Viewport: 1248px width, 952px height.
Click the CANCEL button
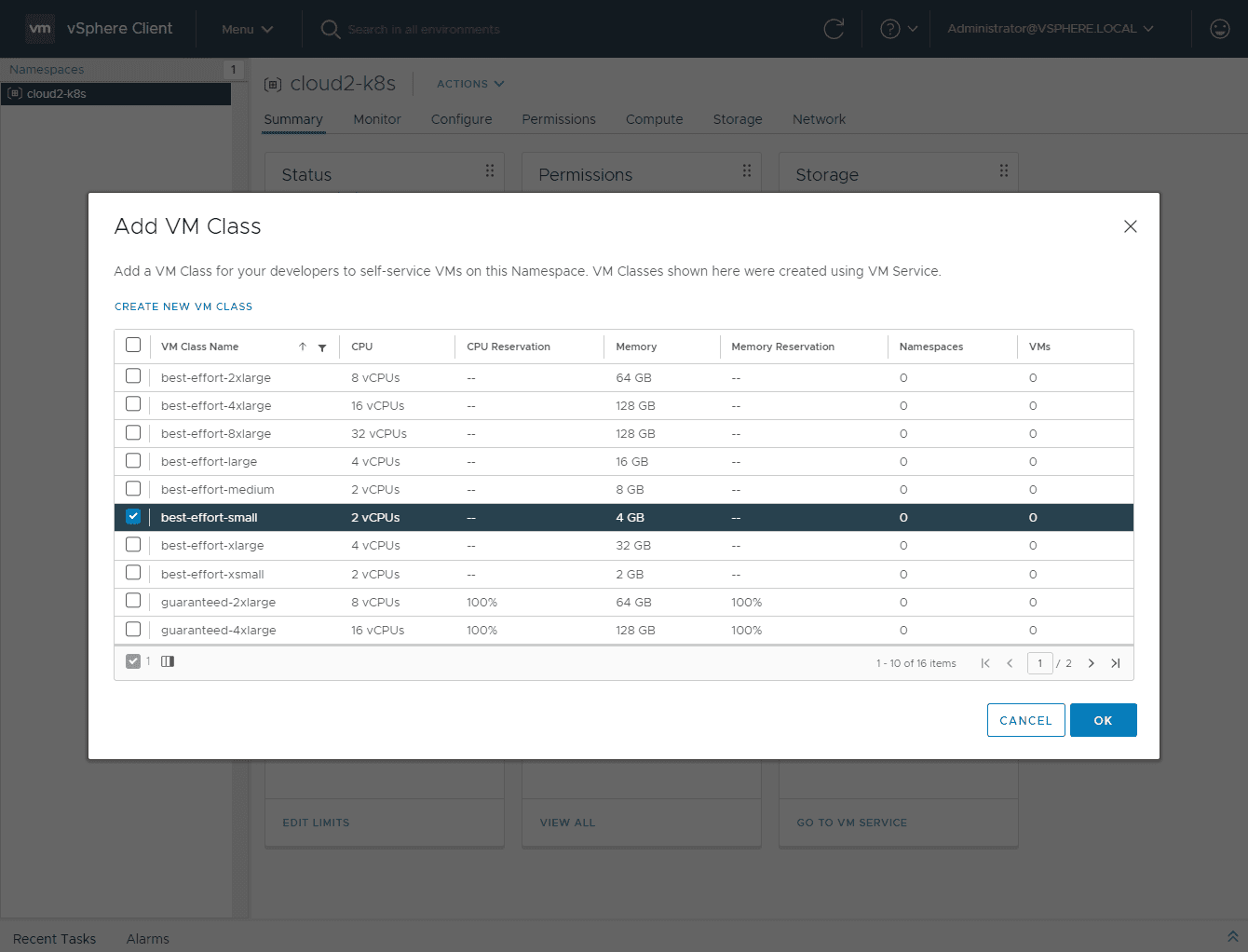tap(1026, 720)
